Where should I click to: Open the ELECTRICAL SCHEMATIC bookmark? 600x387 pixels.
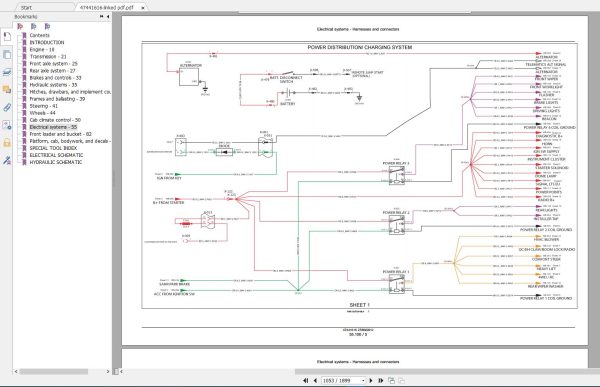coord(56,155)
